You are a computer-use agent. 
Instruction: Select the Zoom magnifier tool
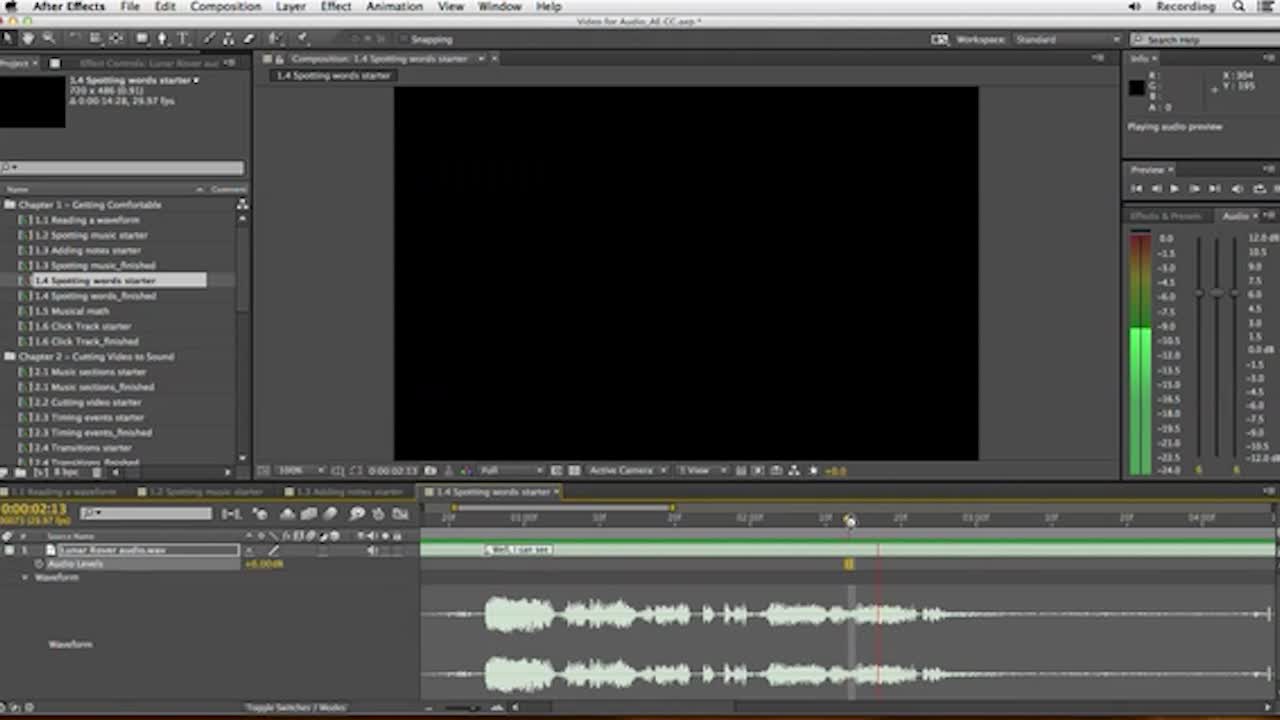pyautogui.click(x=47, y=39)
